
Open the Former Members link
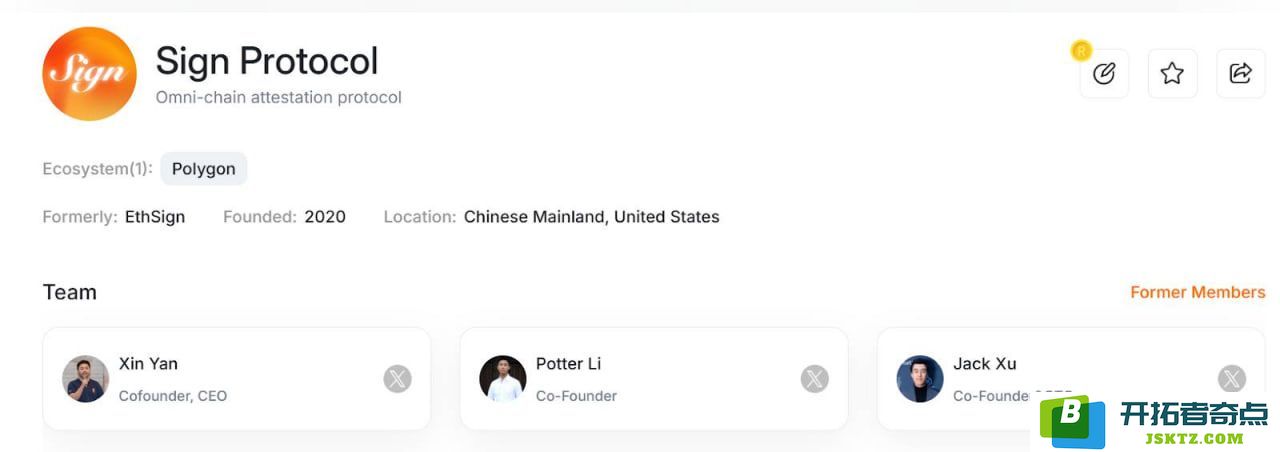[1198, 292]
